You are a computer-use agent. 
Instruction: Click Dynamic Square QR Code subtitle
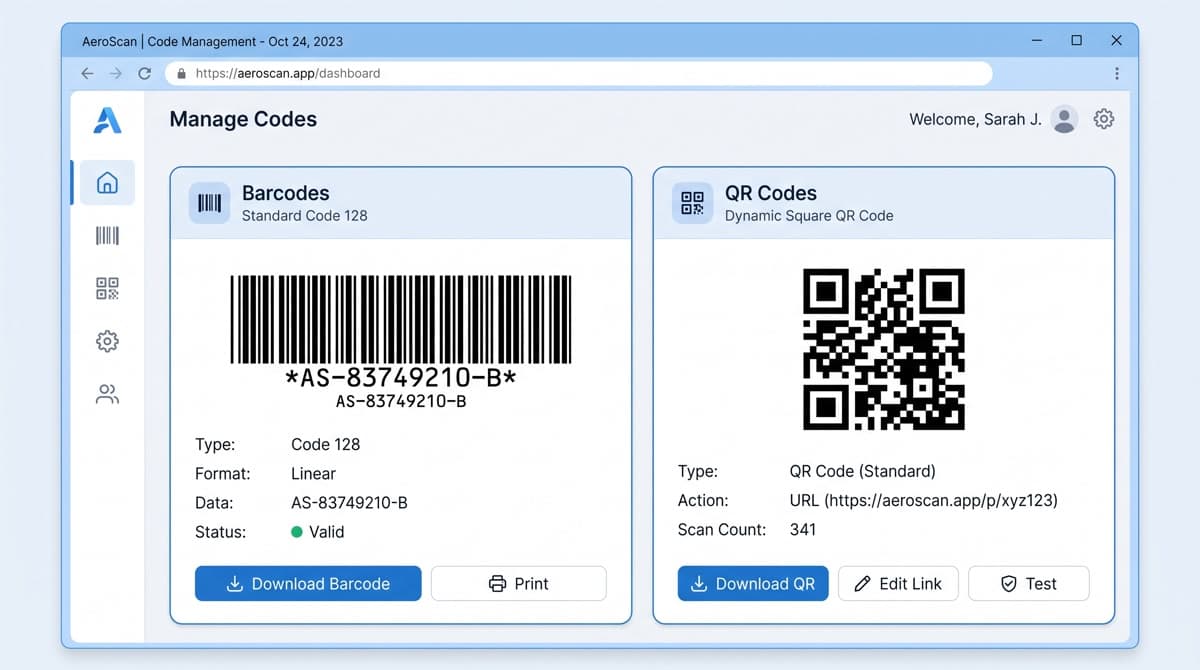pos(809,215)
